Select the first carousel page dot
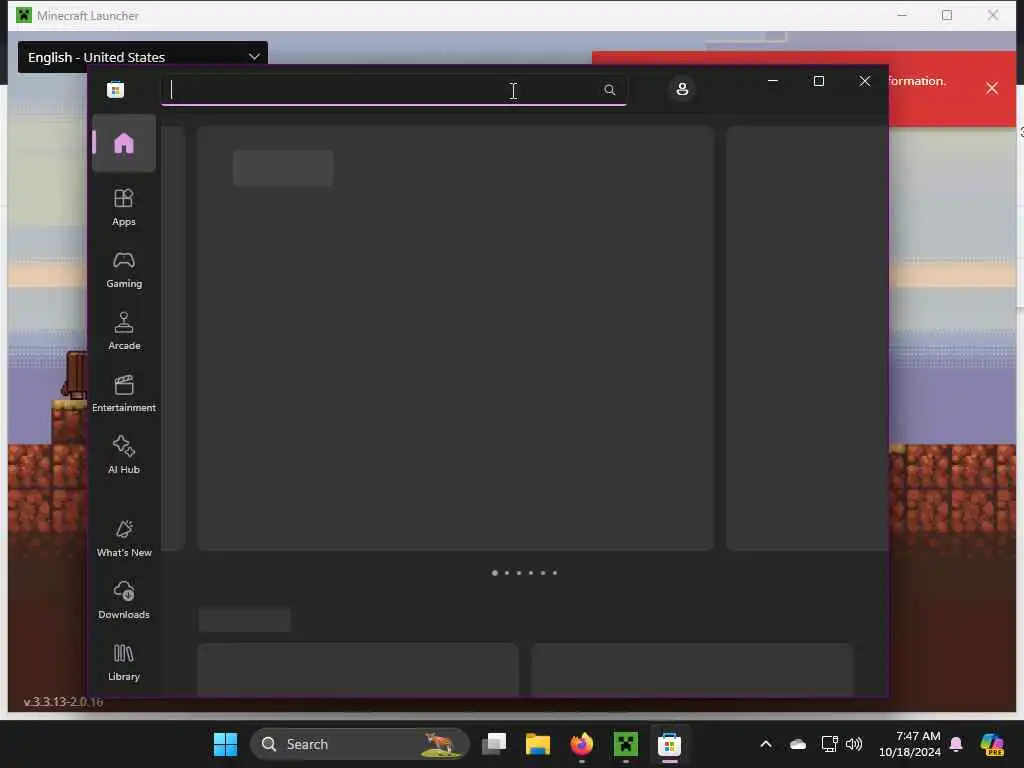The image size is (1024, 768). 494,573
